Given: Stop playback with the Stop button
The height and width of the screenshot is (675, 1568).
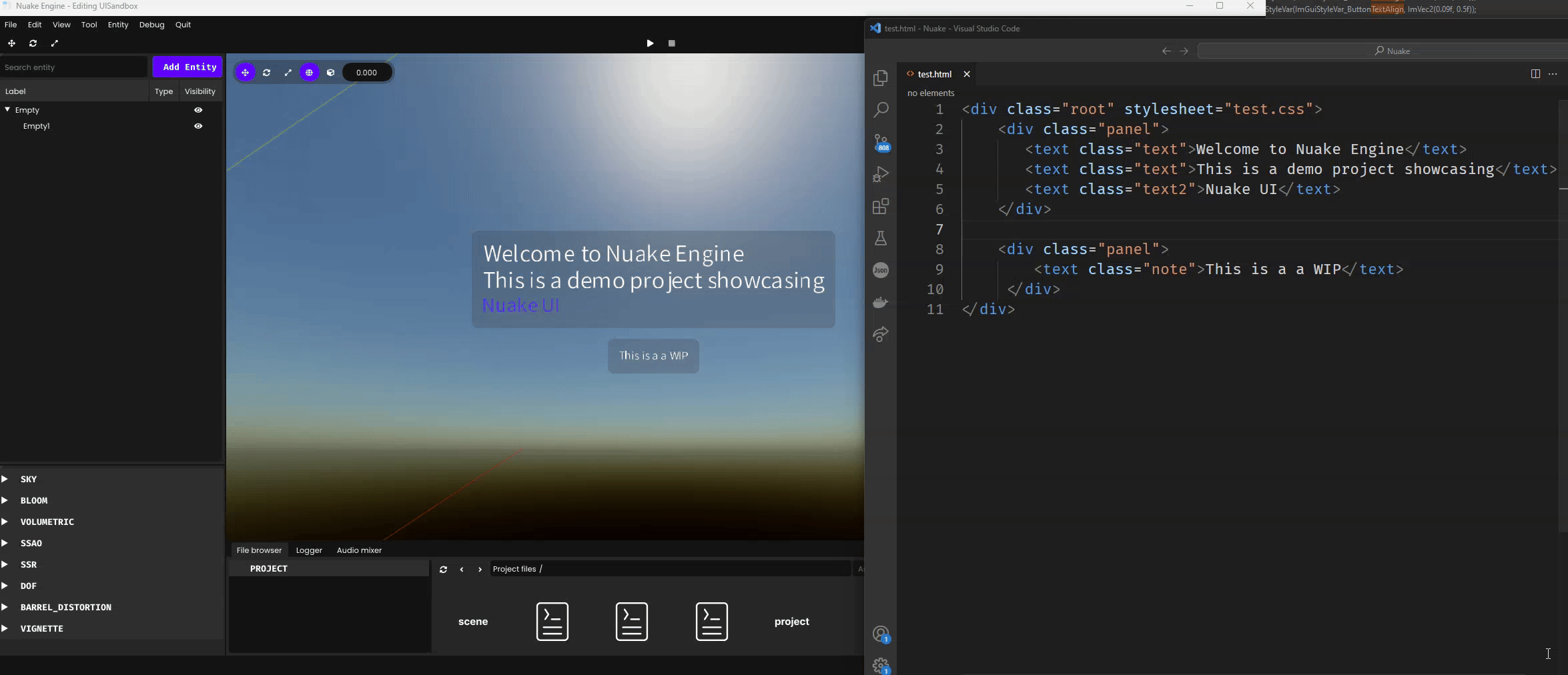Looking at the screenshot, I should coord(672,43).
